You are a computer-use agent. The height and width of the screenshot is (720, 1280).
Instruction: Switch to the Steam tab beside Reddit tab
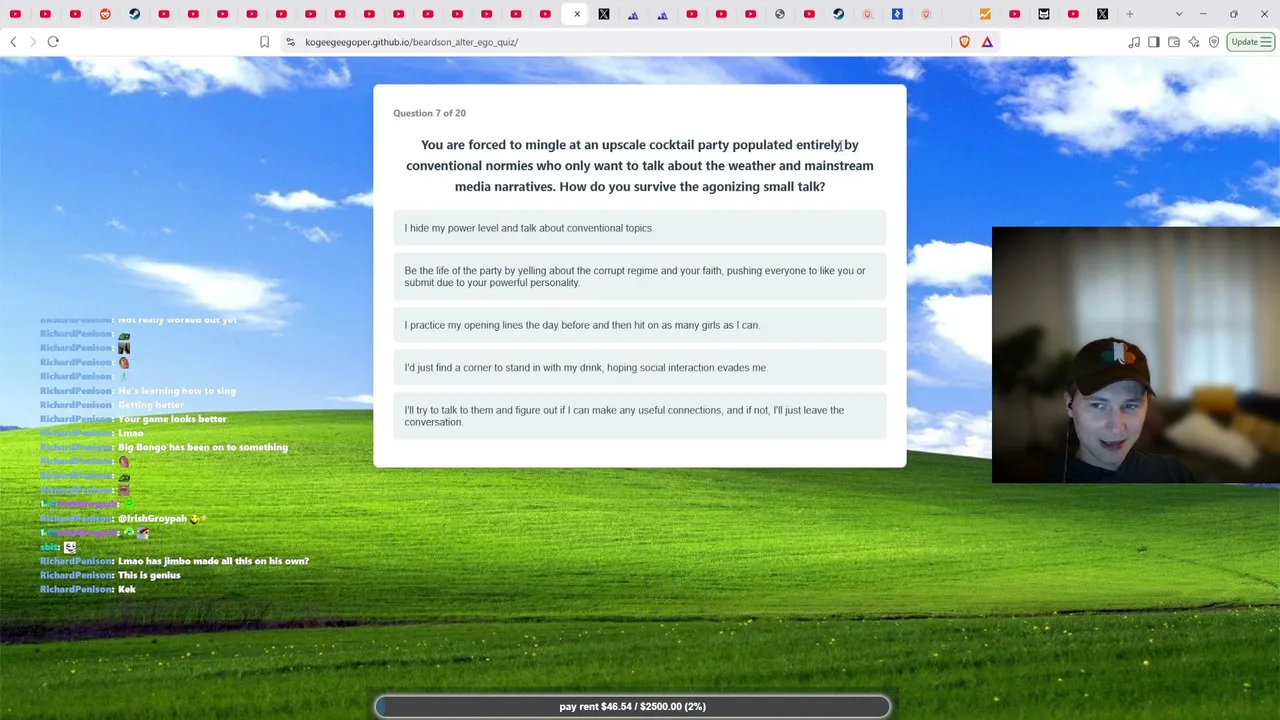tap(134, 14)
